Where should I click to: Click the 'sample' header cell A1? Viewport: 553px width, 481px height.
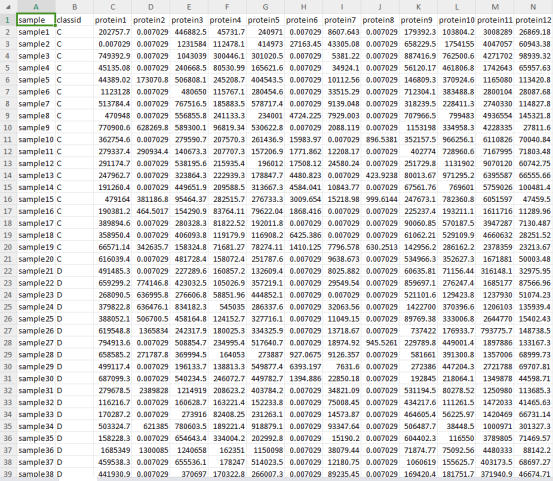(36, 20)
